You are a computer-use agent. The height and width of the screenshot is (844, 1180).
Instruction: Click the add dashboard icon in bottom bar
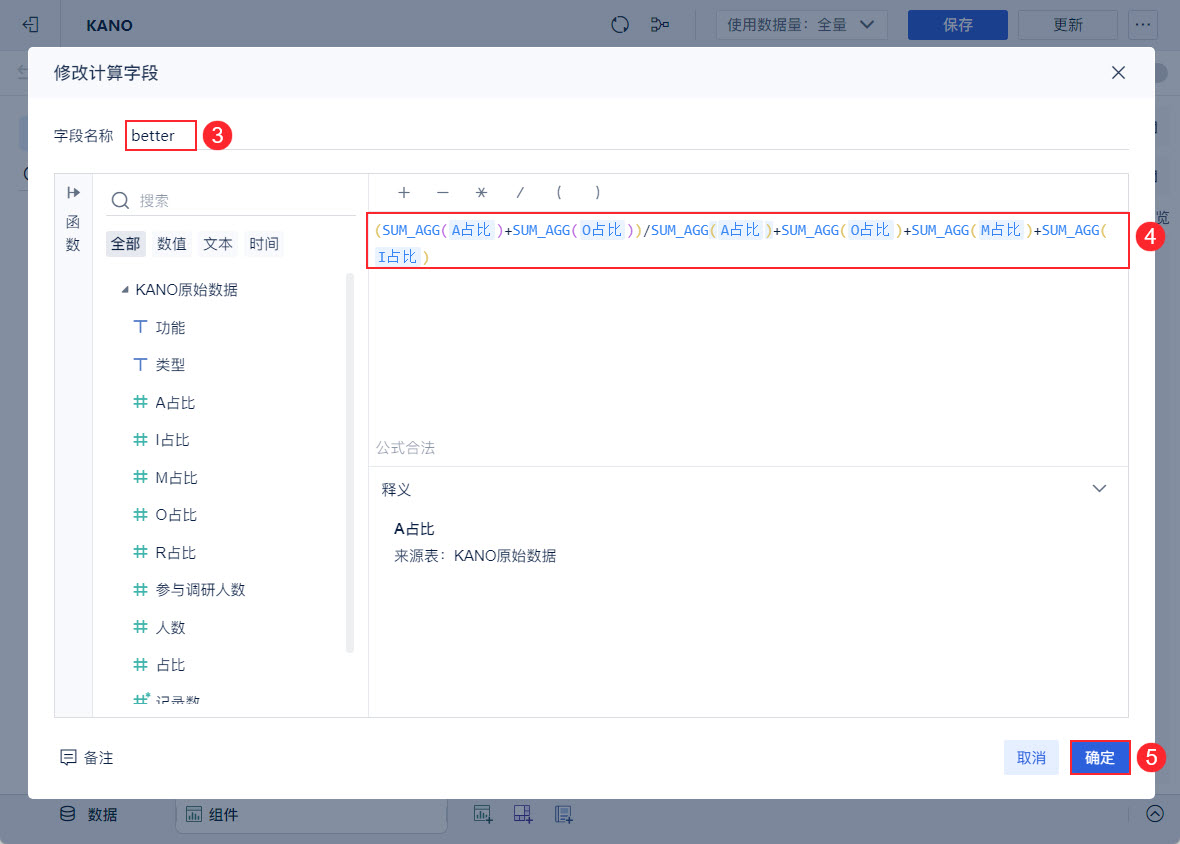pyautogui.click(x=523, y=814)
